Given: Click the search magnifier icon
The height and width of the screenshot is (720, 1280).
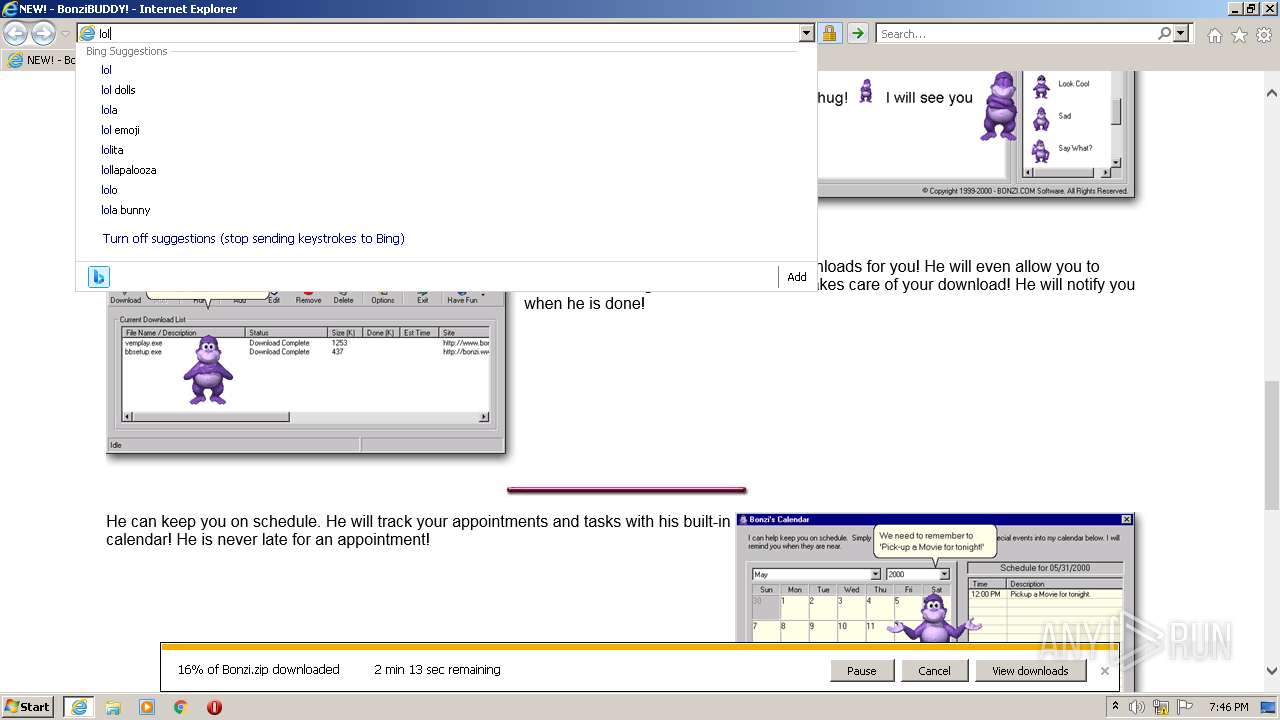Looking at the screenshot, I should pos(1164,33).
